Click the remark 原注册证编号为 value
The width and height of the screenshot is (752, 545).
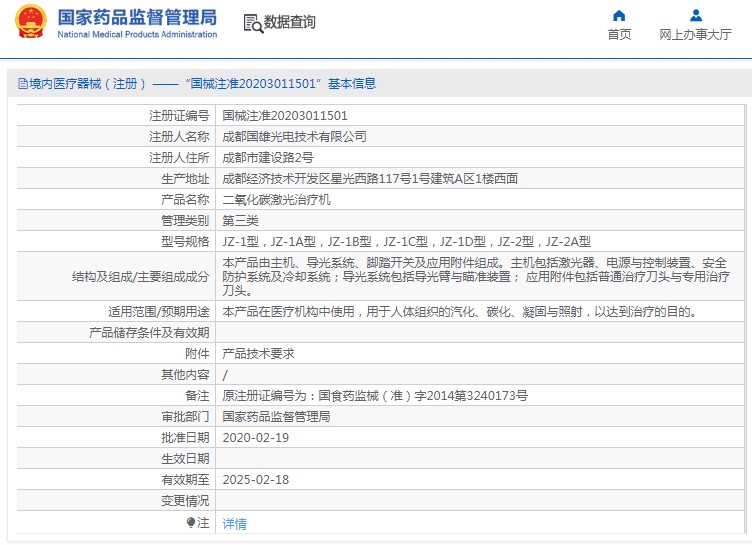[375, 396]
